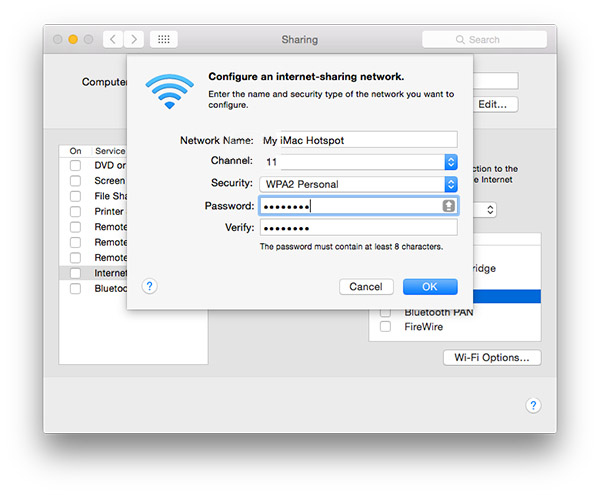
Task: Show all preferences via the grid icon
Action: point(164,39)
